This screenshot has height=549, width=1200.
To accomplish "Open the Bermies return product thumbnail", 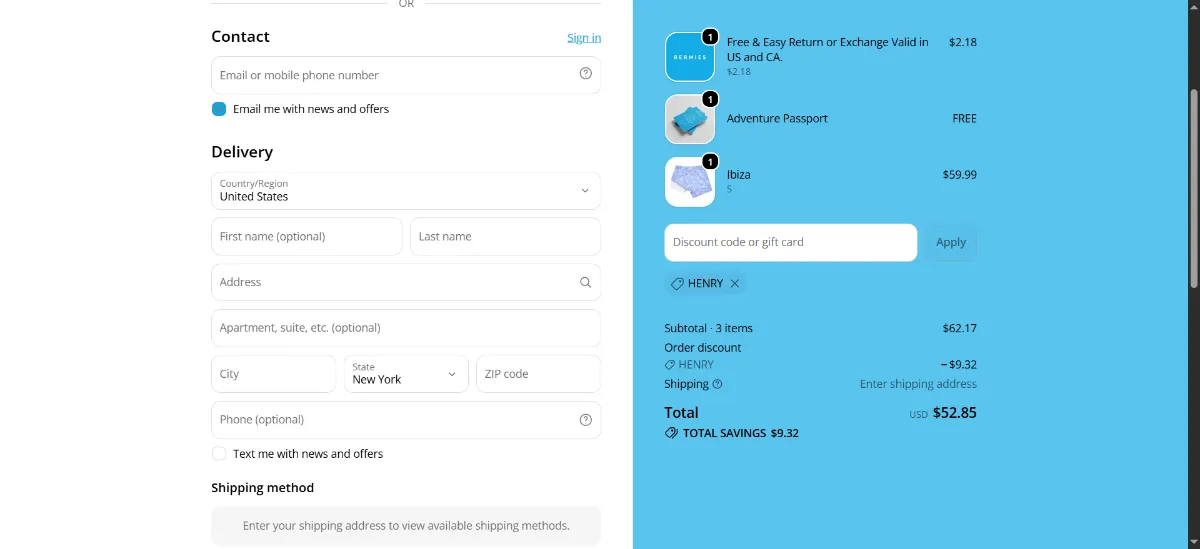I will pyautogui.click(x=690, y=57).
